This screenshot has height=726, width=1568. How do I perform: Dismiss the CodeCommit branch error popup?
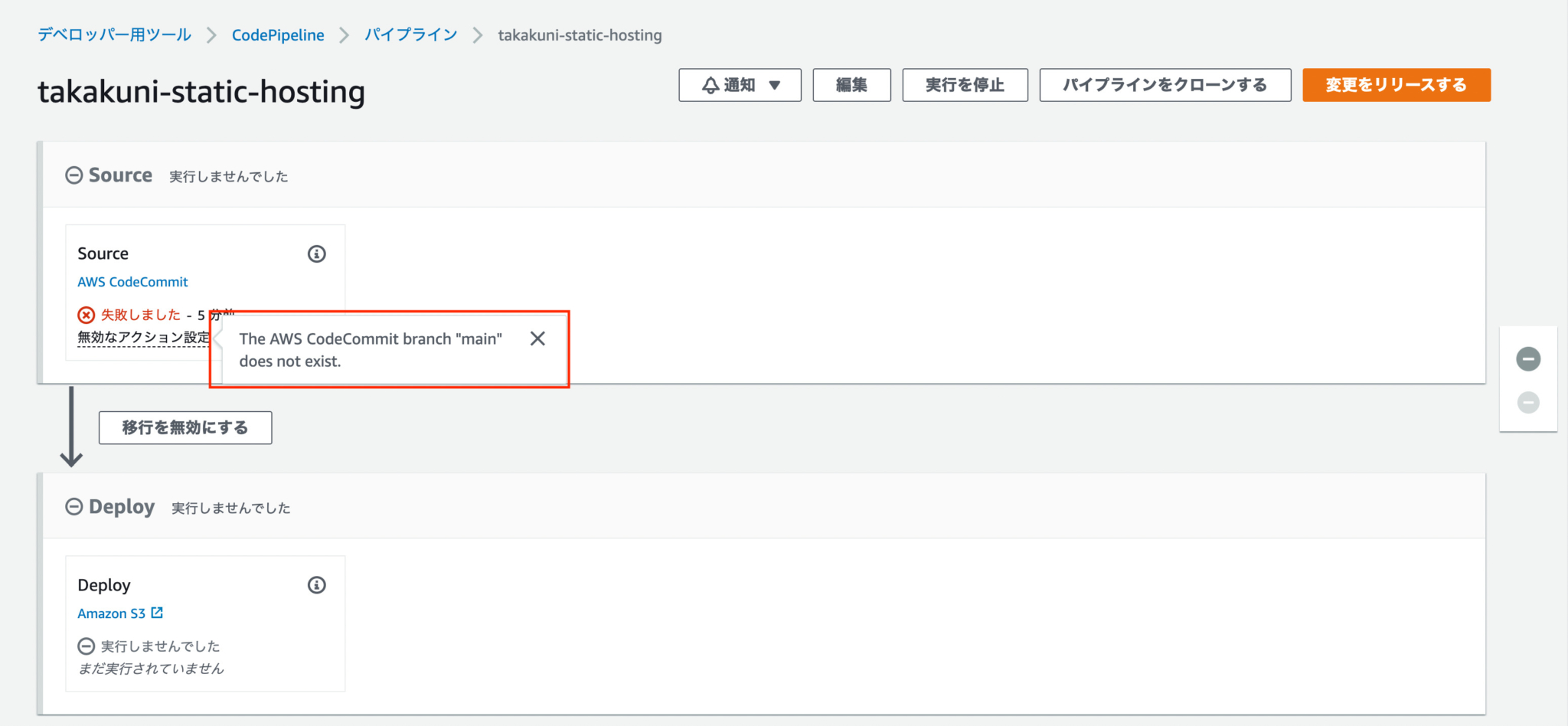(538, 338)
